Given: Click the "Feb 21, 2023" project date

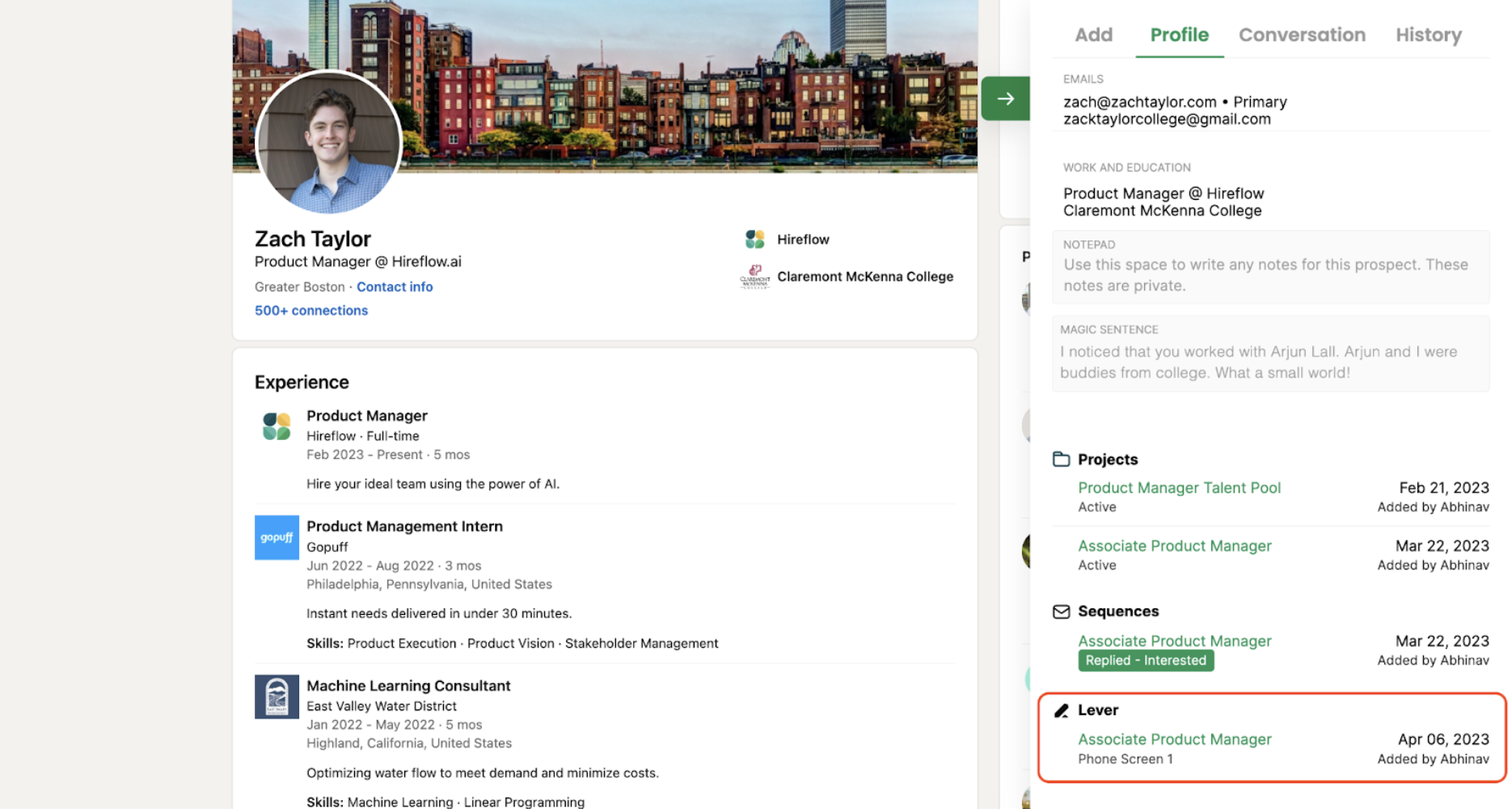Looking at the screenshot, I should click(x=1444, y=488).
